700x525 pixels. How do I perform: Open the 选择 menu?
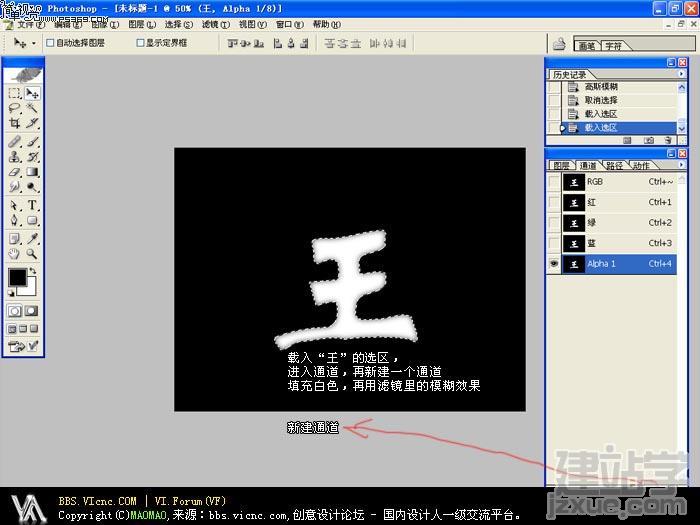pyautogui.click(x=179, y=24)
